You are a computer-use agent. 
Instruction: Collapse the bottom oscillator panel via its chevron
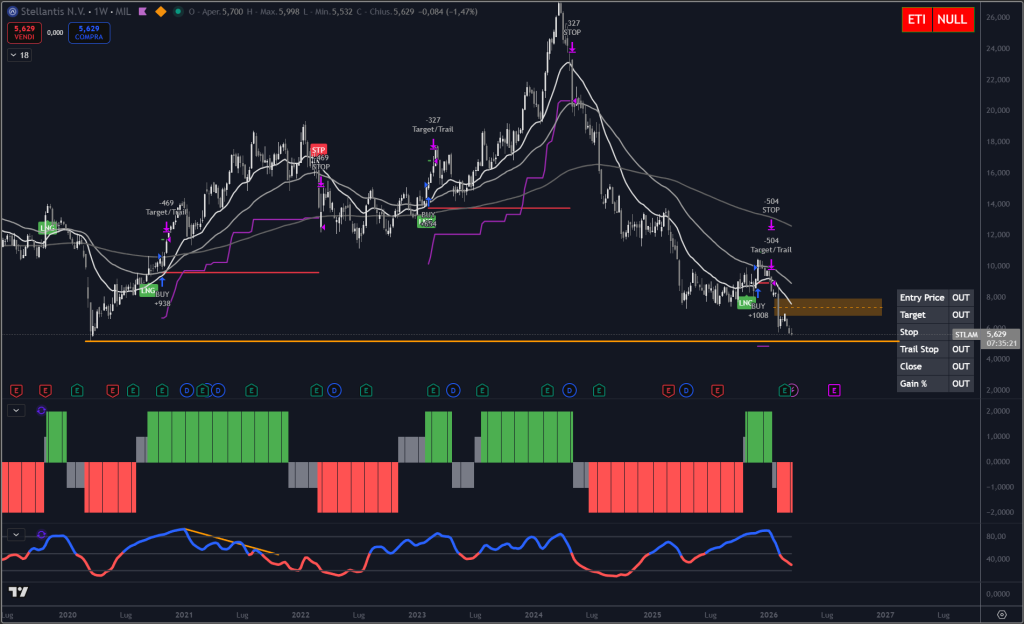pyautogui.click(x=16, y=534)
